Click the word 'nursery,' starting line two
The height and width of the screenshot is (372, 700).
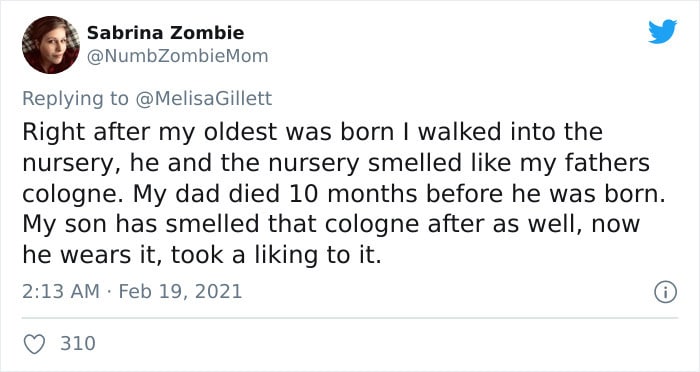point(72,164)
